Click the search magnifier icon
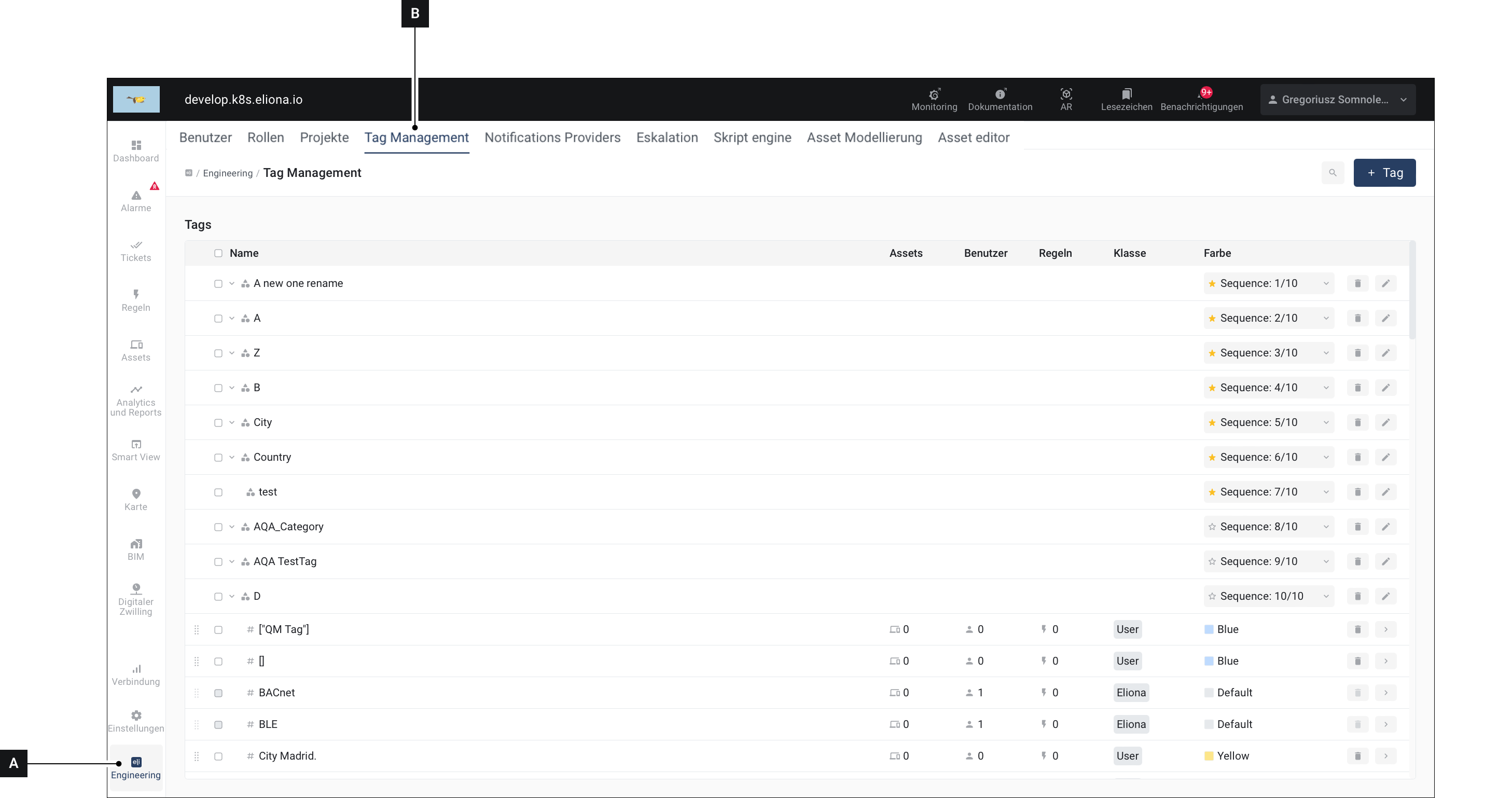The image size is (1512, 798). 1333,173
